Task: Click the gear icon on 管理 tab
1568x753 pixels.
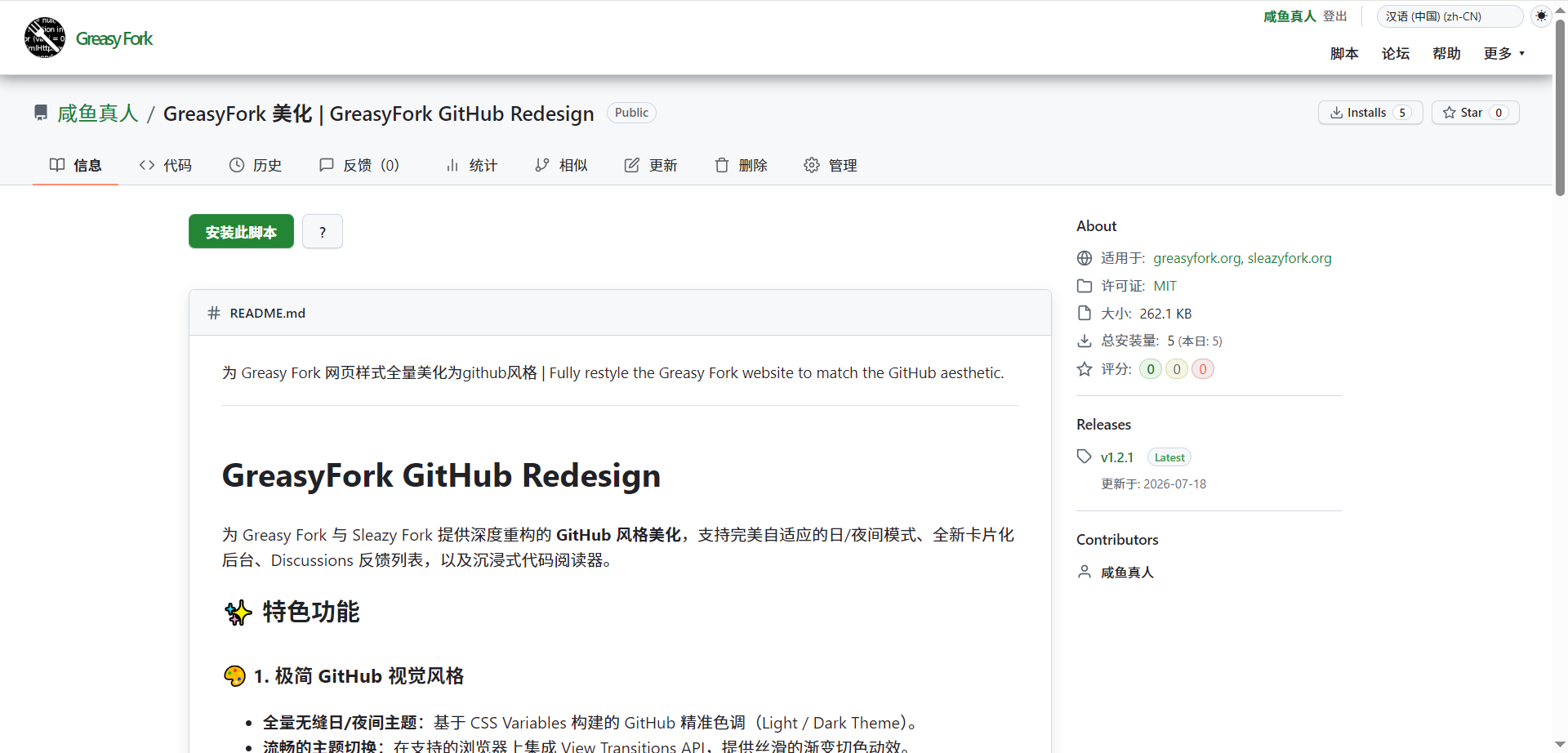Action: 812,165
